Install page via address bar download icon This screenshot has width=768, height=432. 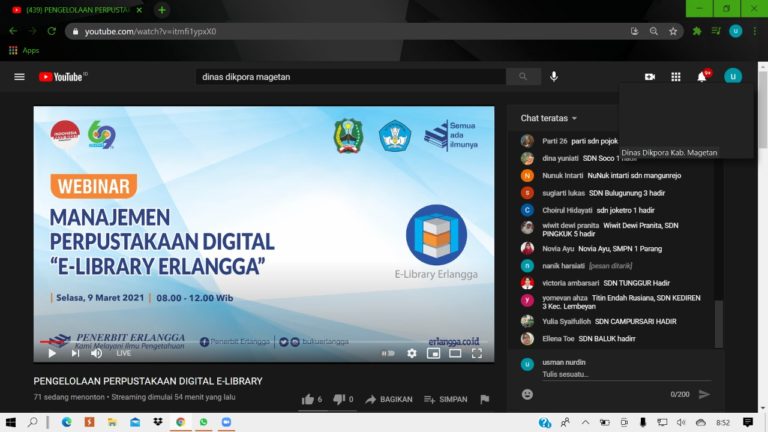coord(634,31)
